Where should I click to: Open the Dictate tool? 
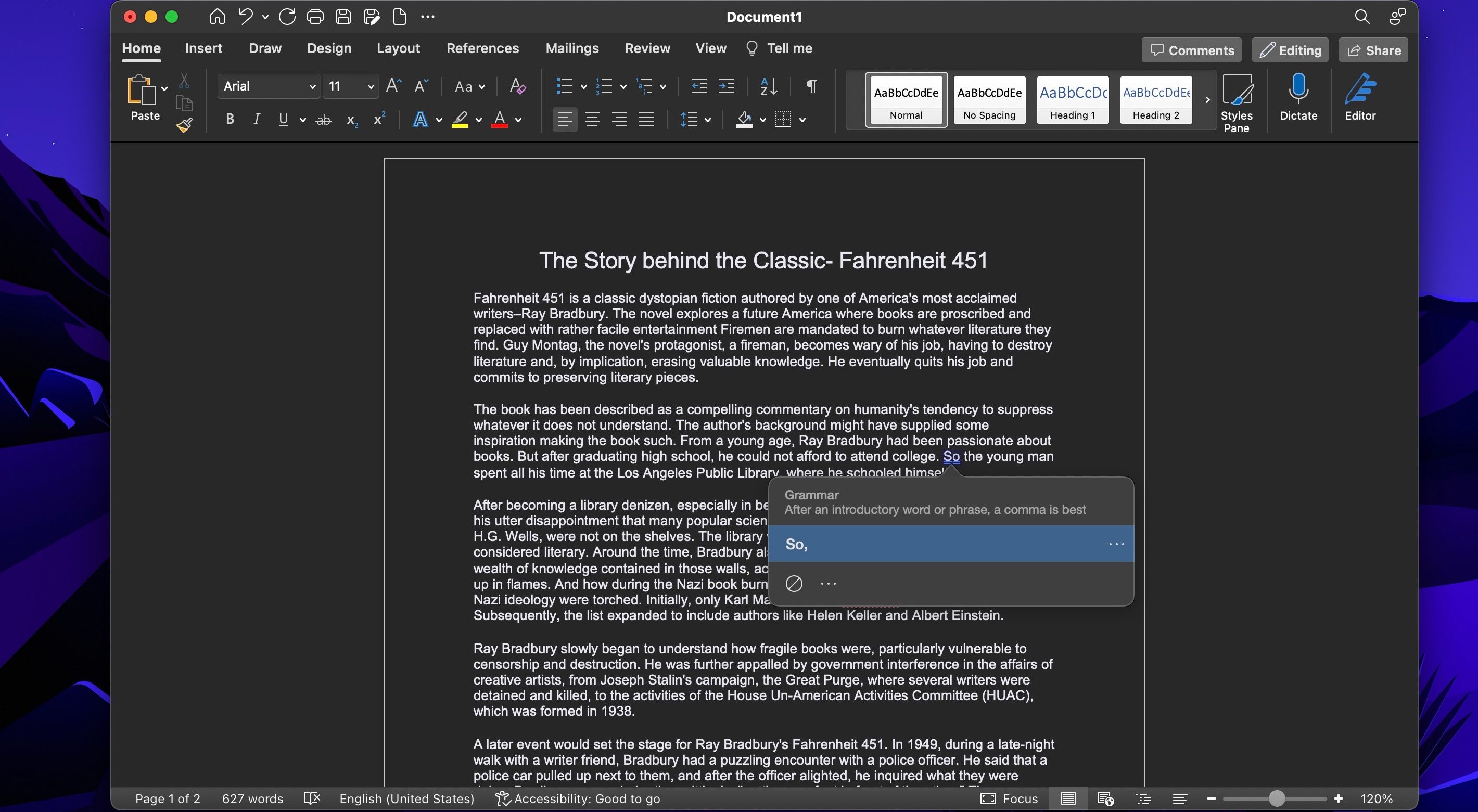pyautogui.click(x=1298, y=100)
